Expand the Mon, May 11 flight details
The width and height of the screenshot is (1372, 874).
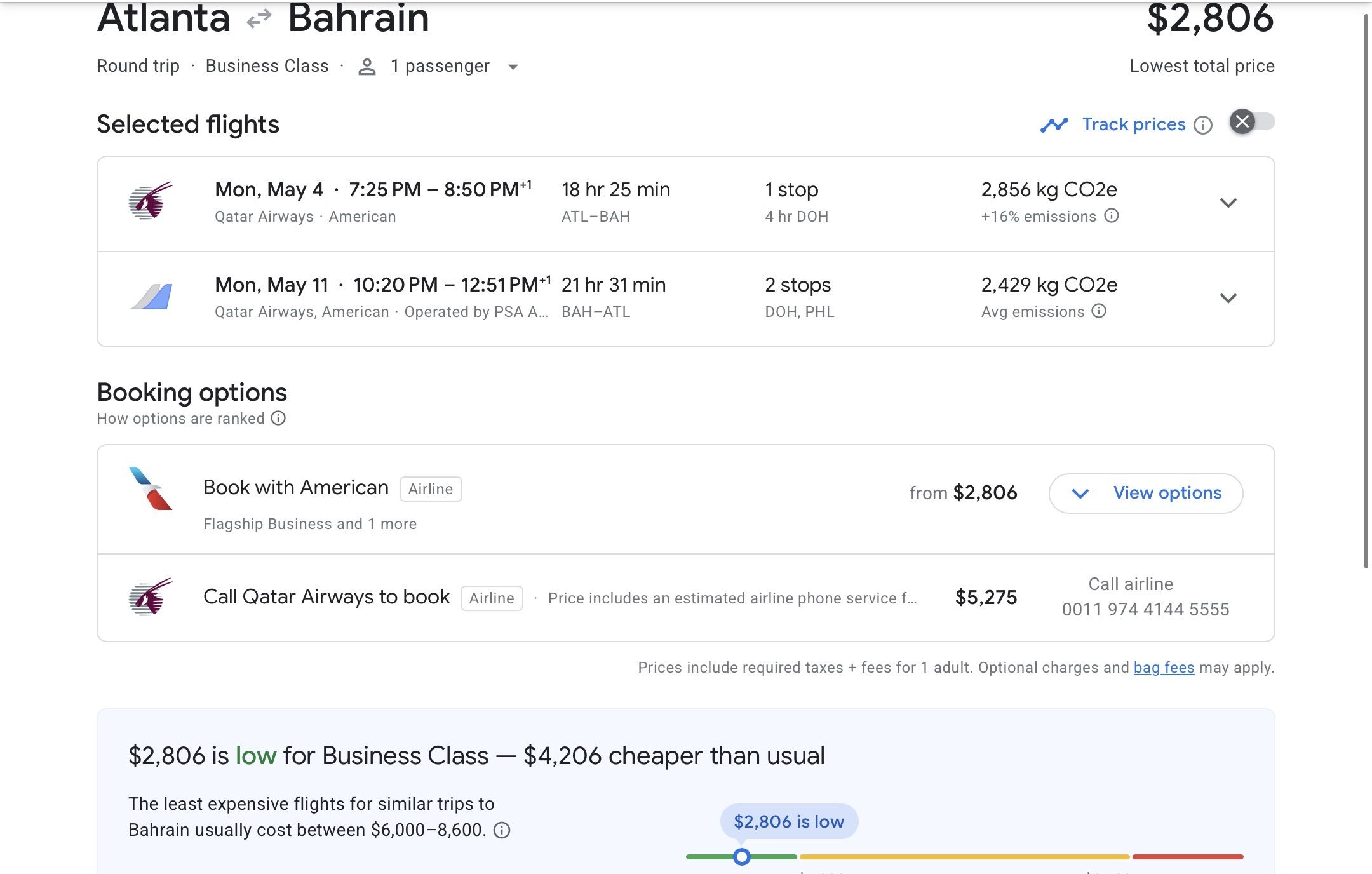(1228, 299)
